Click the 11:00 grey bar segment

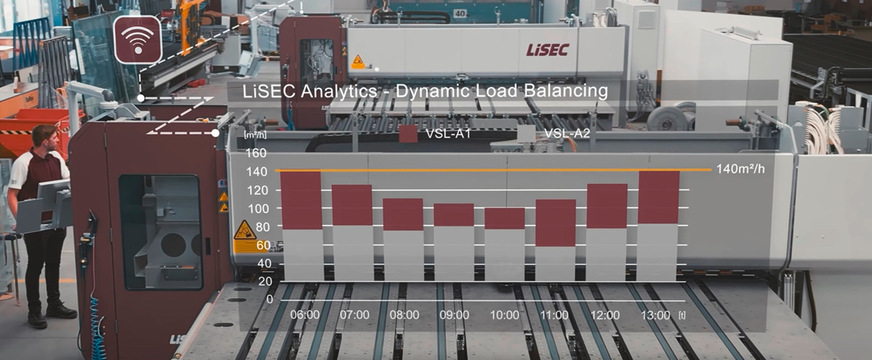(x=555, y=264)
